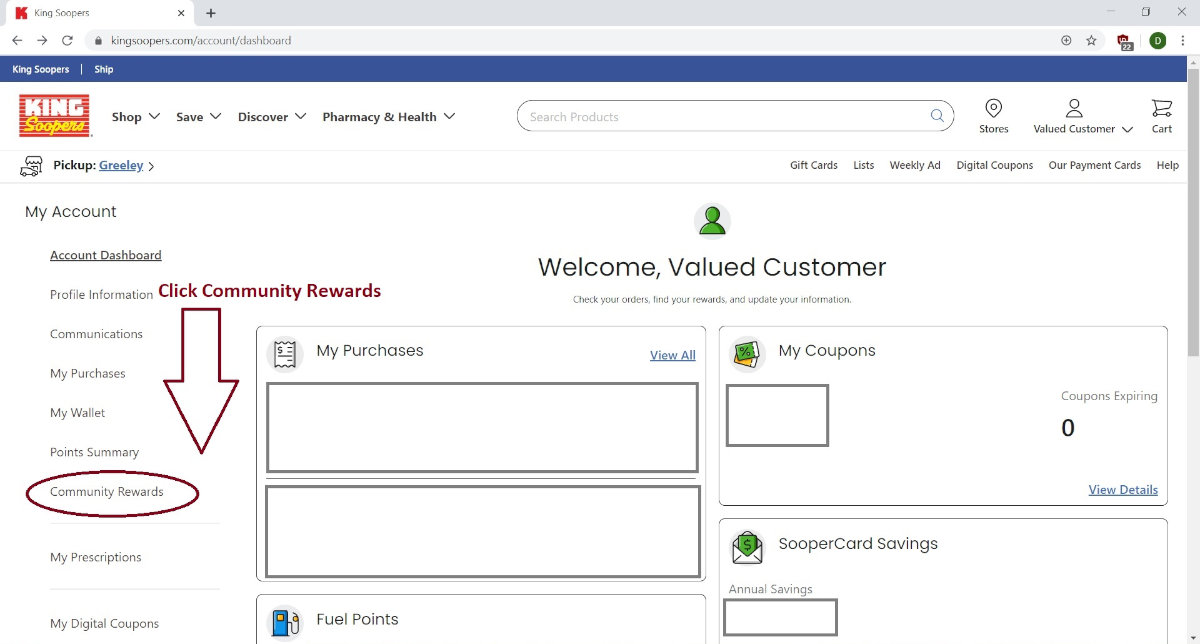Click the King Soopers logo
This screenshot has height=644, width=1200.
55,116
